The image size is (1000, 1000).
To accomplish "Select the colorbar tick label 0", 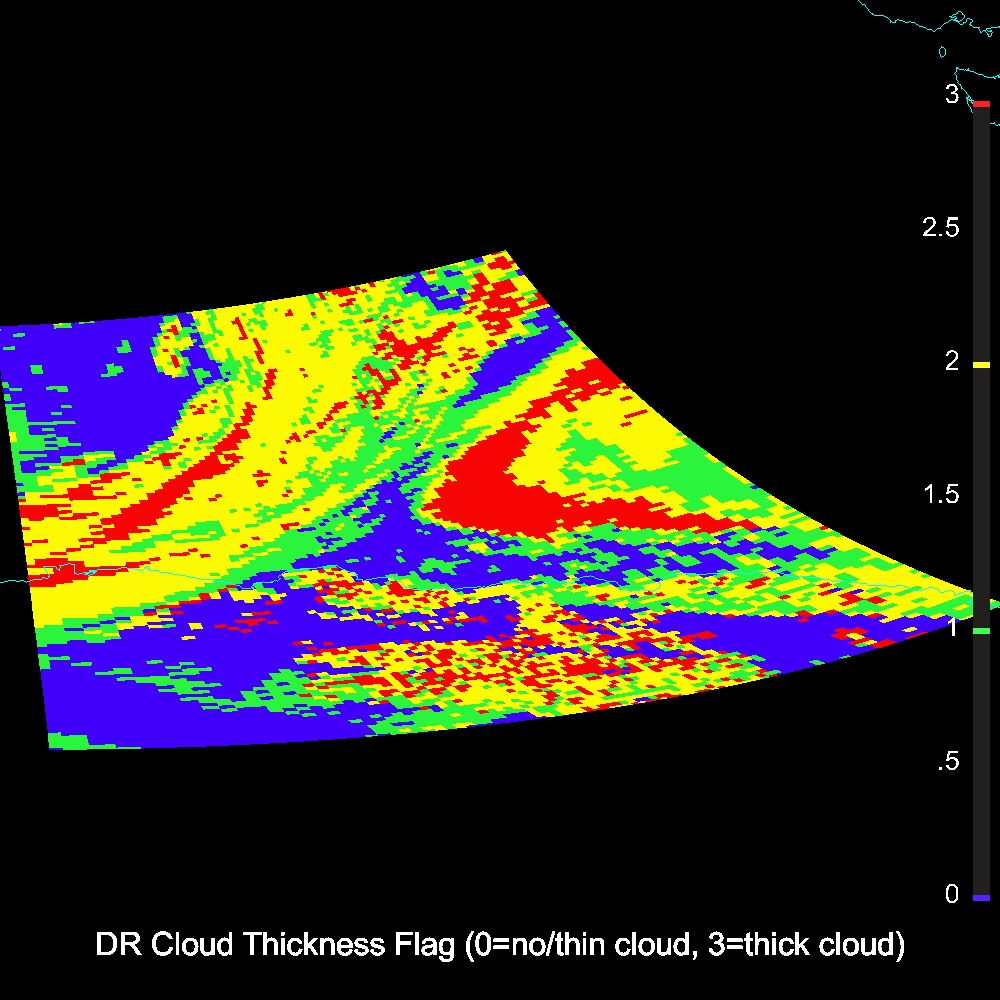I will coord(952,895).
